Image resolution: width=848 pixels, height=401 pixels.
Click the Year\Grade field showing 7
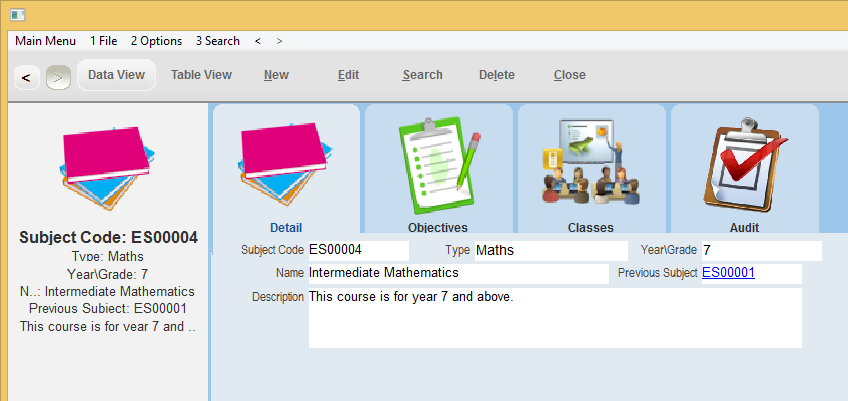click(x=761, y=251)
